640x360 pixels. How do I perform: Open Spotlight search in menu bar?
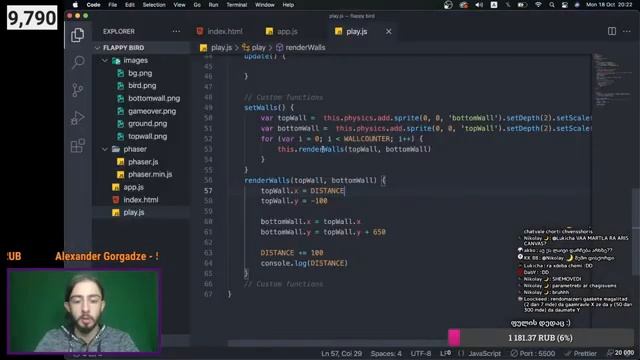click(551, 5)
